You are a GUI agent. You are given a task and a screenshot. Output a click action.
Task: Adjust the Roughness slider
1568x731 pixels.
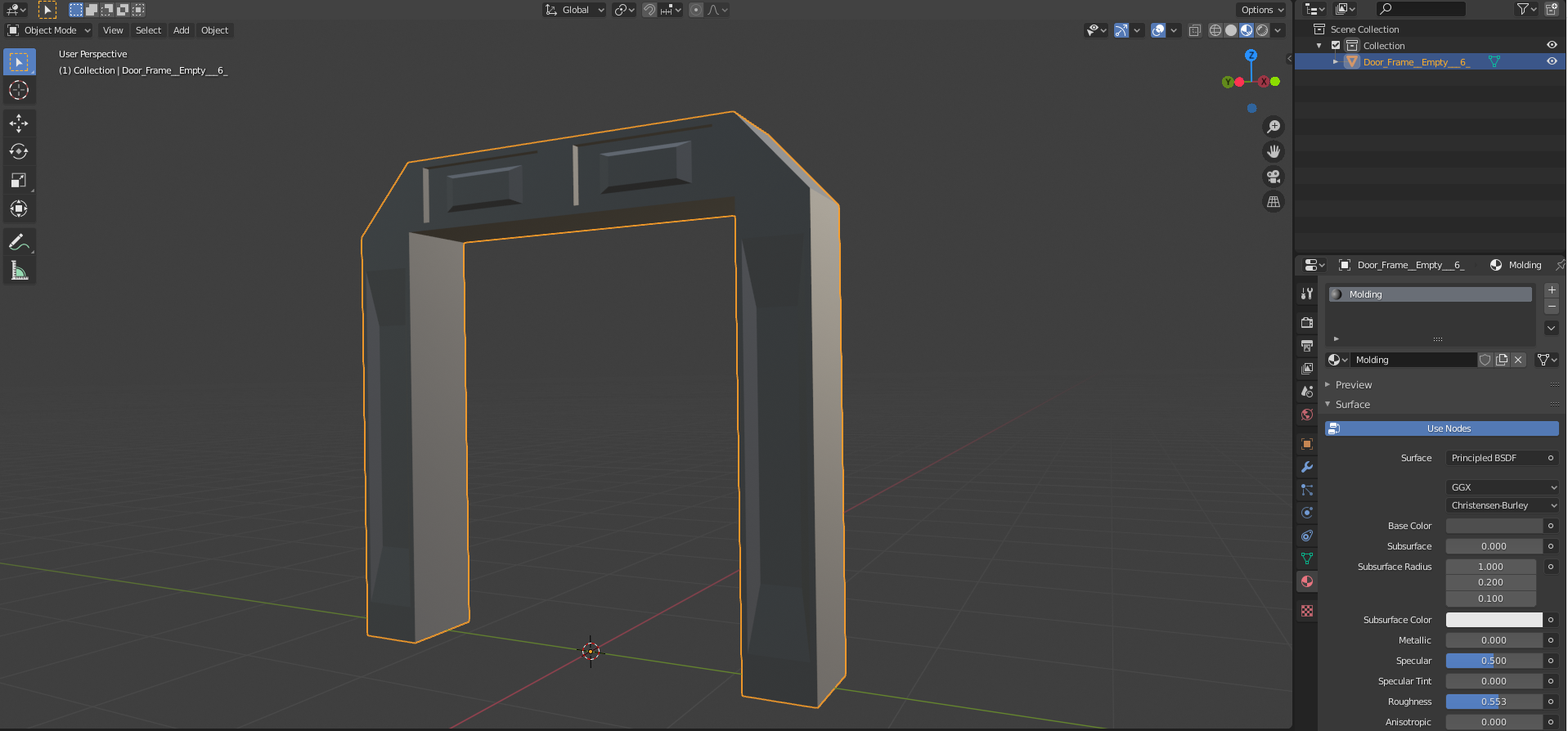tap(1494, 702)
